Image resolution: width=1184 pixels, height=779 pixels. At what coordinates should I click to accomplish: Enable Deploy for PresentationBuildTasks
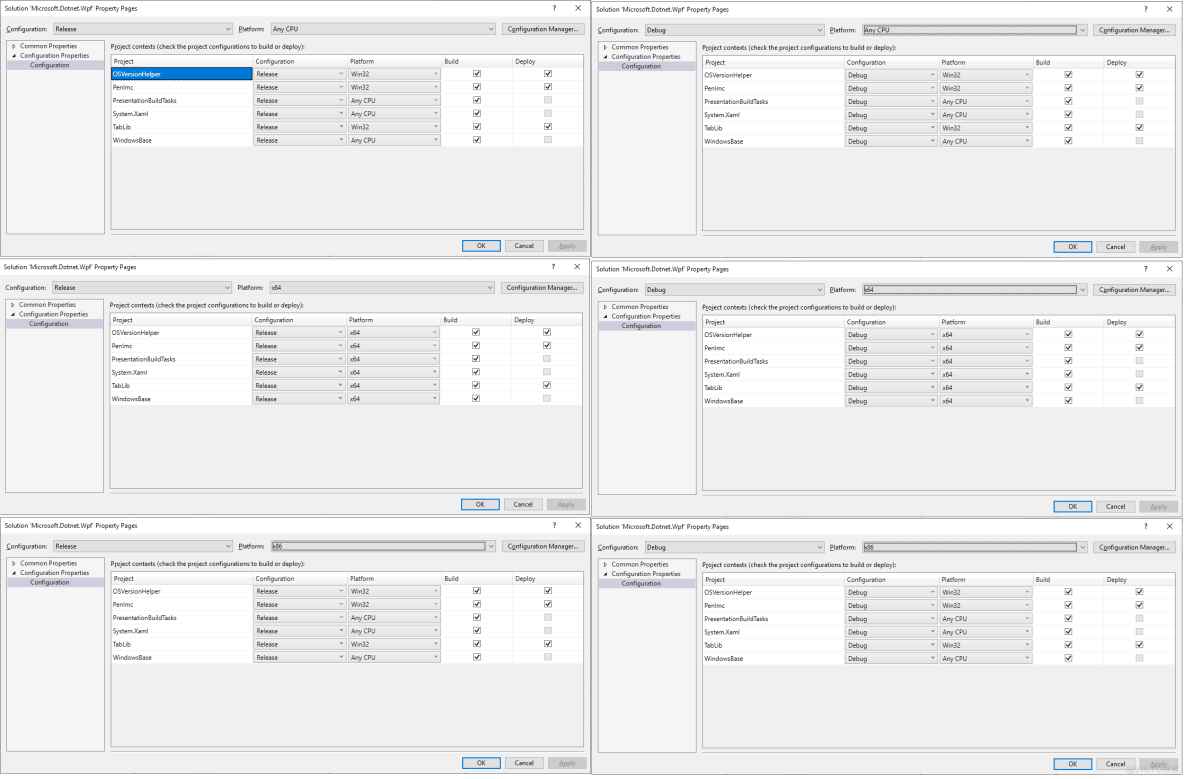[547, 100]
